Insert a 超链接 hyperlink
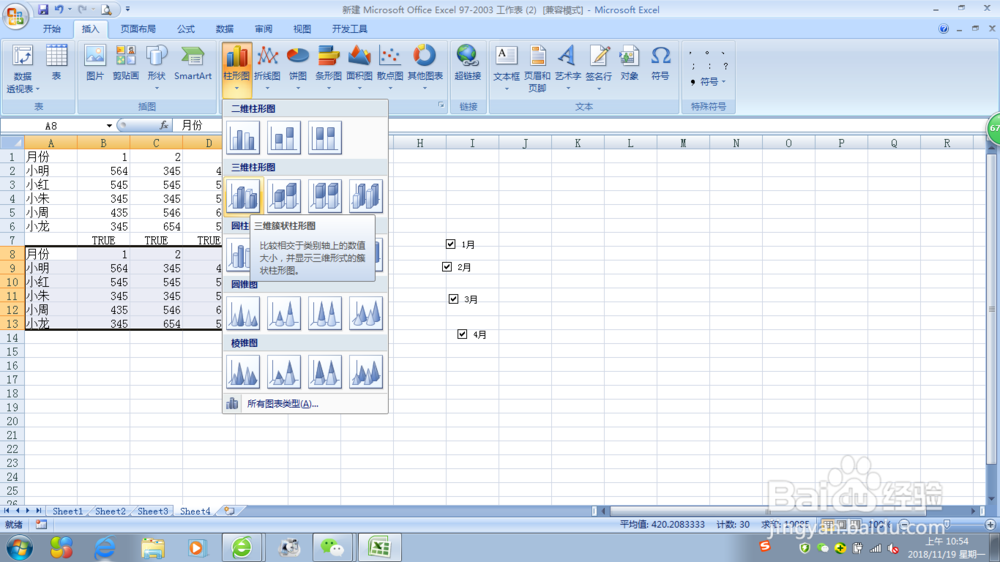 [467, 63]
